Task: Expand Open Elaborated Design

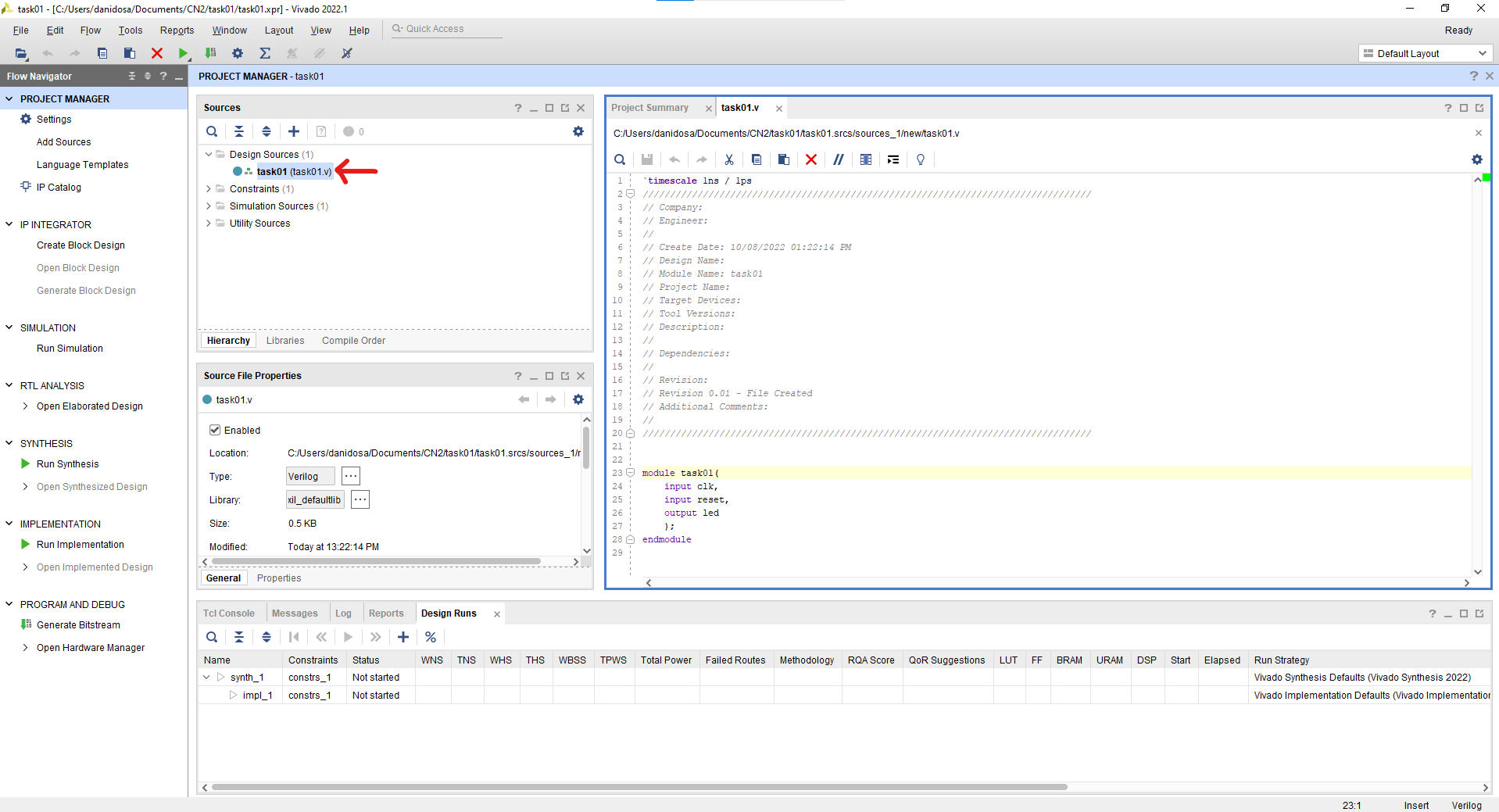Action: click(x=26, y=406)
